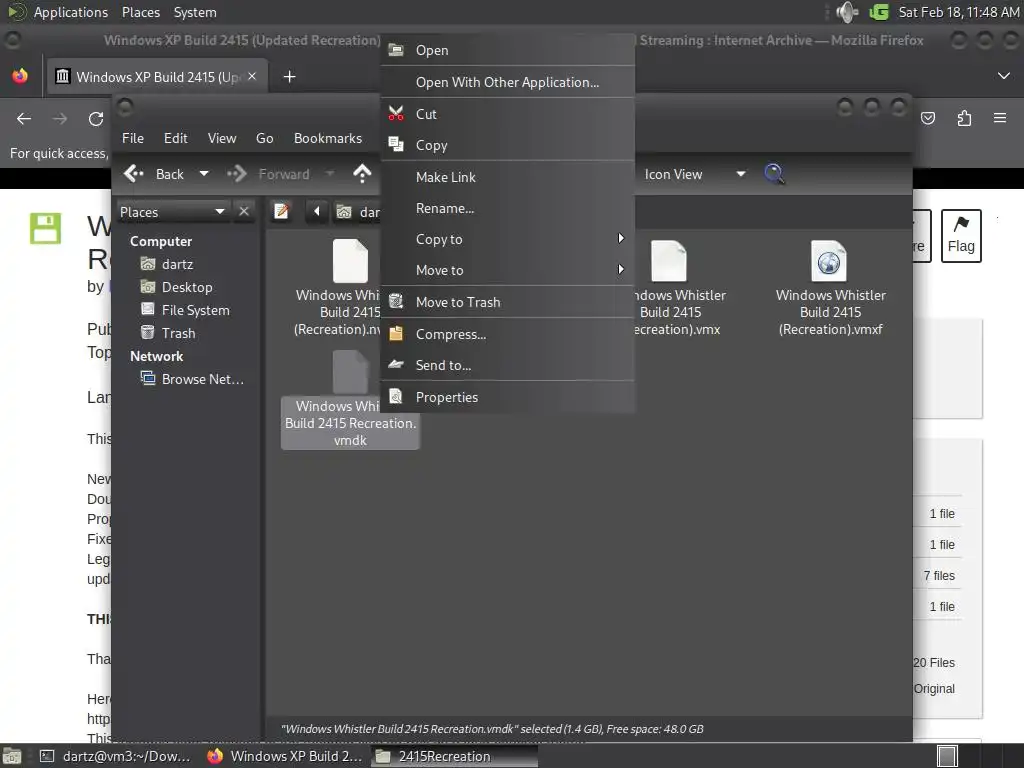Open the Go menu in file manager
The width and height of the screenshot is (1024, 768).
[x=264, y=138]
